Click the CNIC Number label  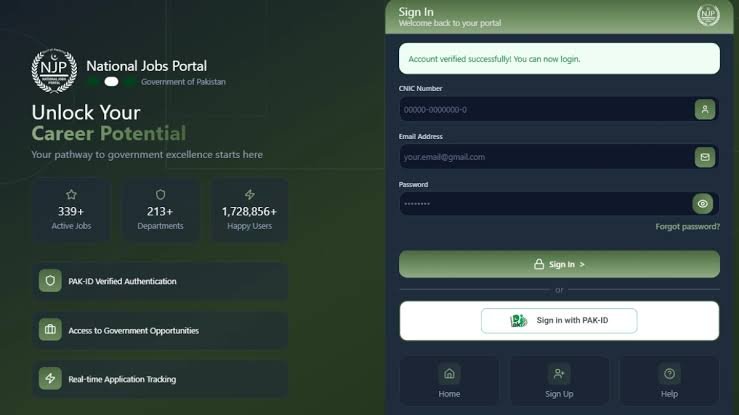[420, 89]
